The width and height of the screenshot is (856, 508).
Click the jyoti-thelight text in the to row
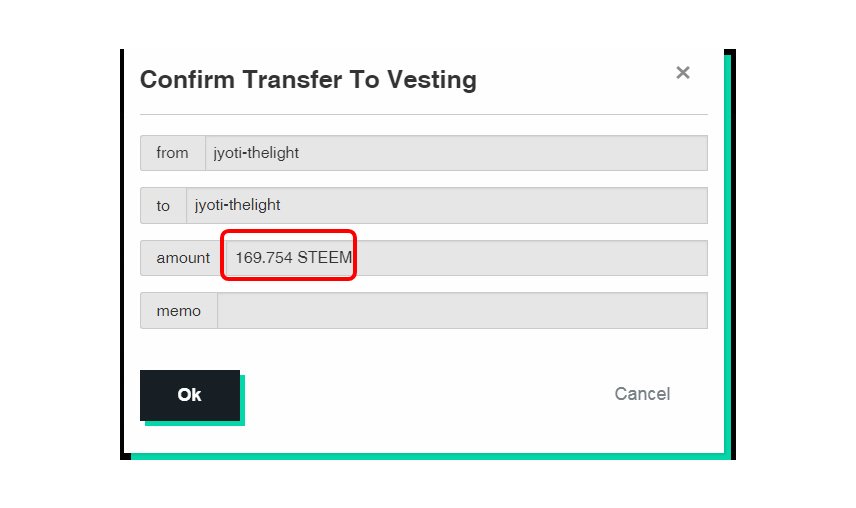pos(238,205)
